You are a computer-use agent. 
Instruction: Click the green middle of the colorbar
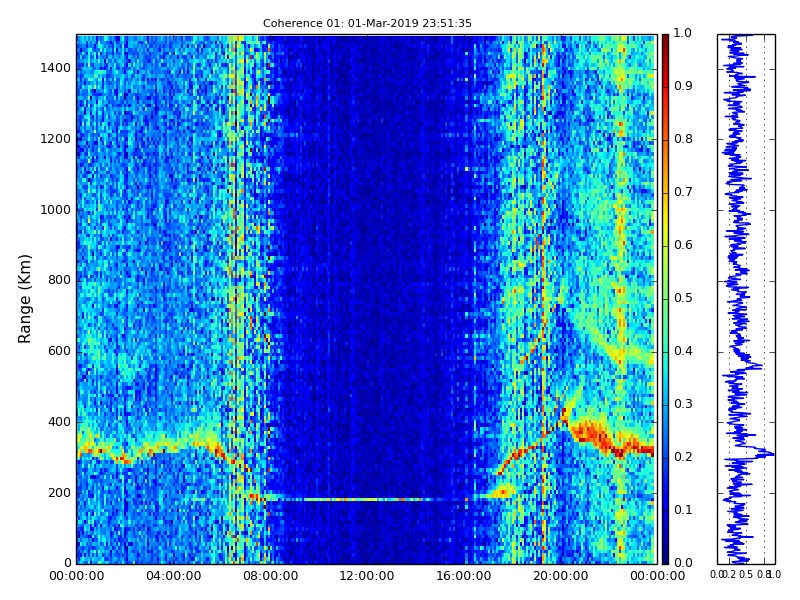tap(665, 299)
